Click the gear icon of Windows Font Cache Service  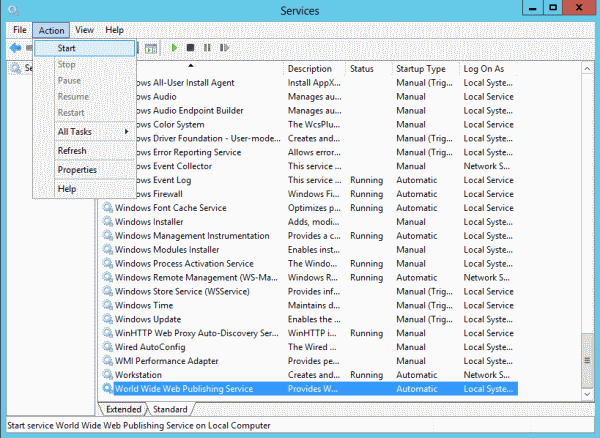pos(108,208)
